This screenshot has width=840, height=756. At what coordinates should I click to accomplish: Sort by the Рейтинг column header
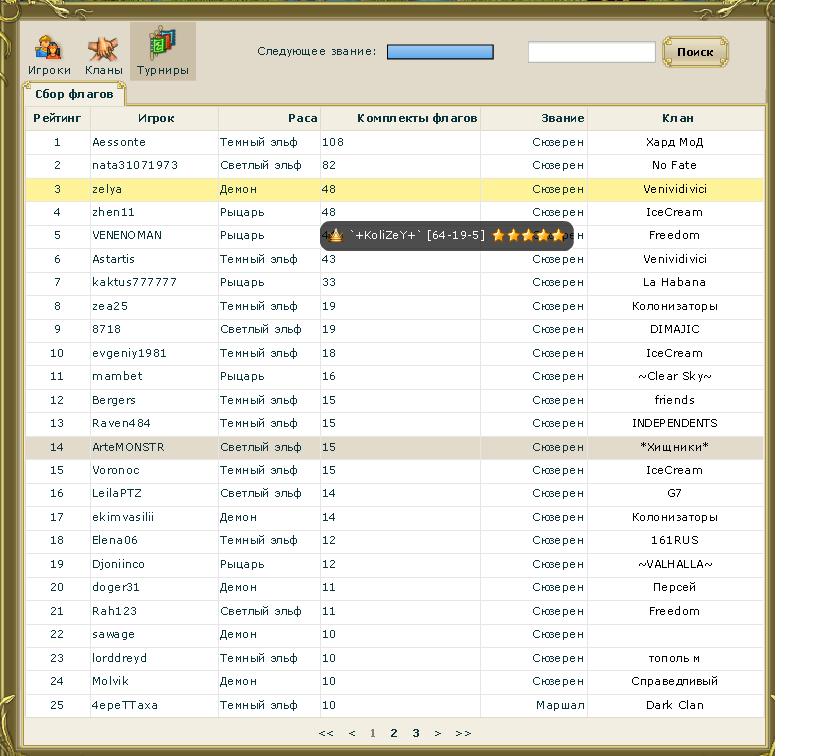point(57,118)
